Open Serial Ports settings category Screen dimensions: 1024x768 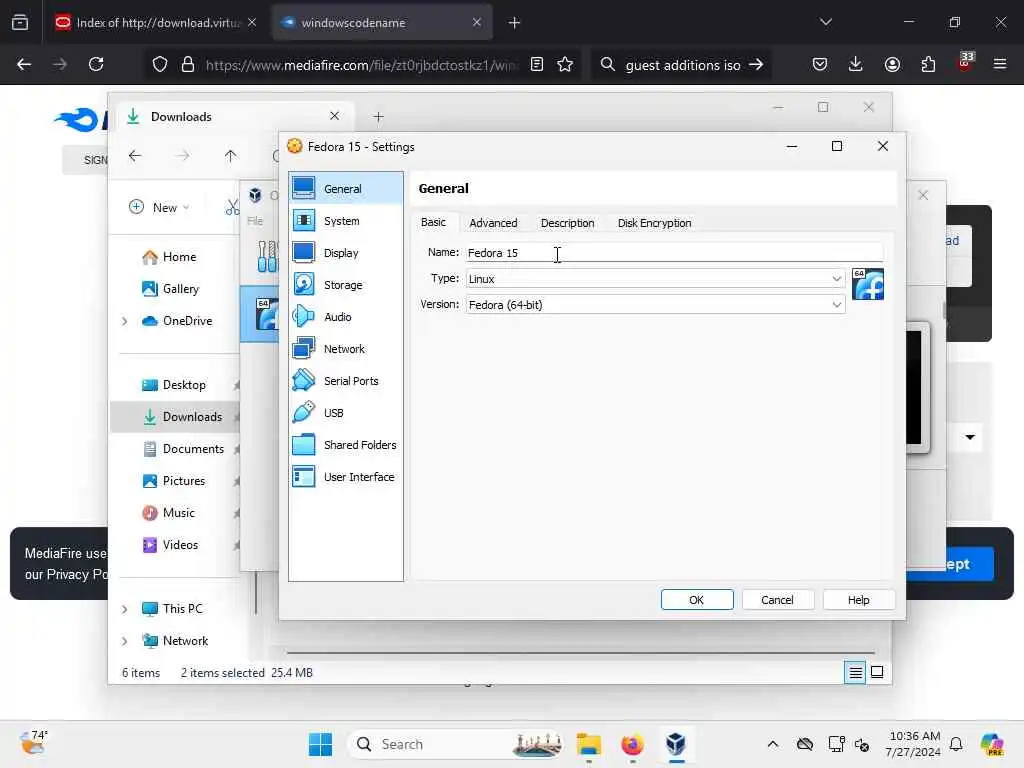(345, 381)
